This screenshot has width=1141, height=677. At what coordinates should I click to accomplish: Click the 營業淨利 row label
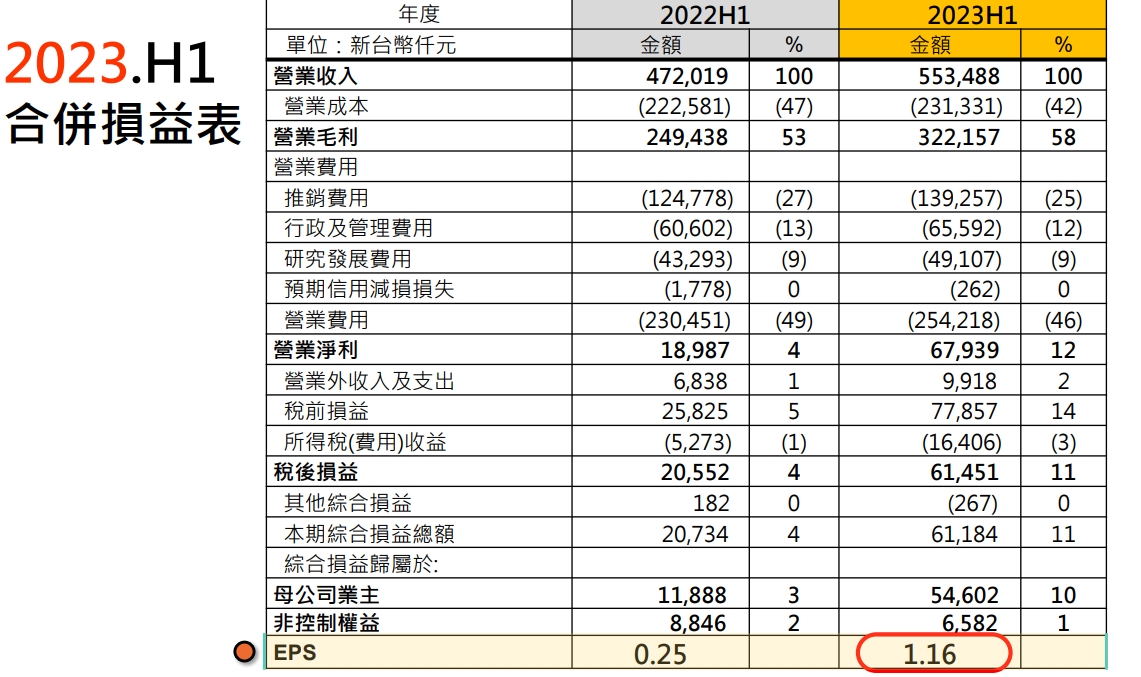tap(315, 350)
